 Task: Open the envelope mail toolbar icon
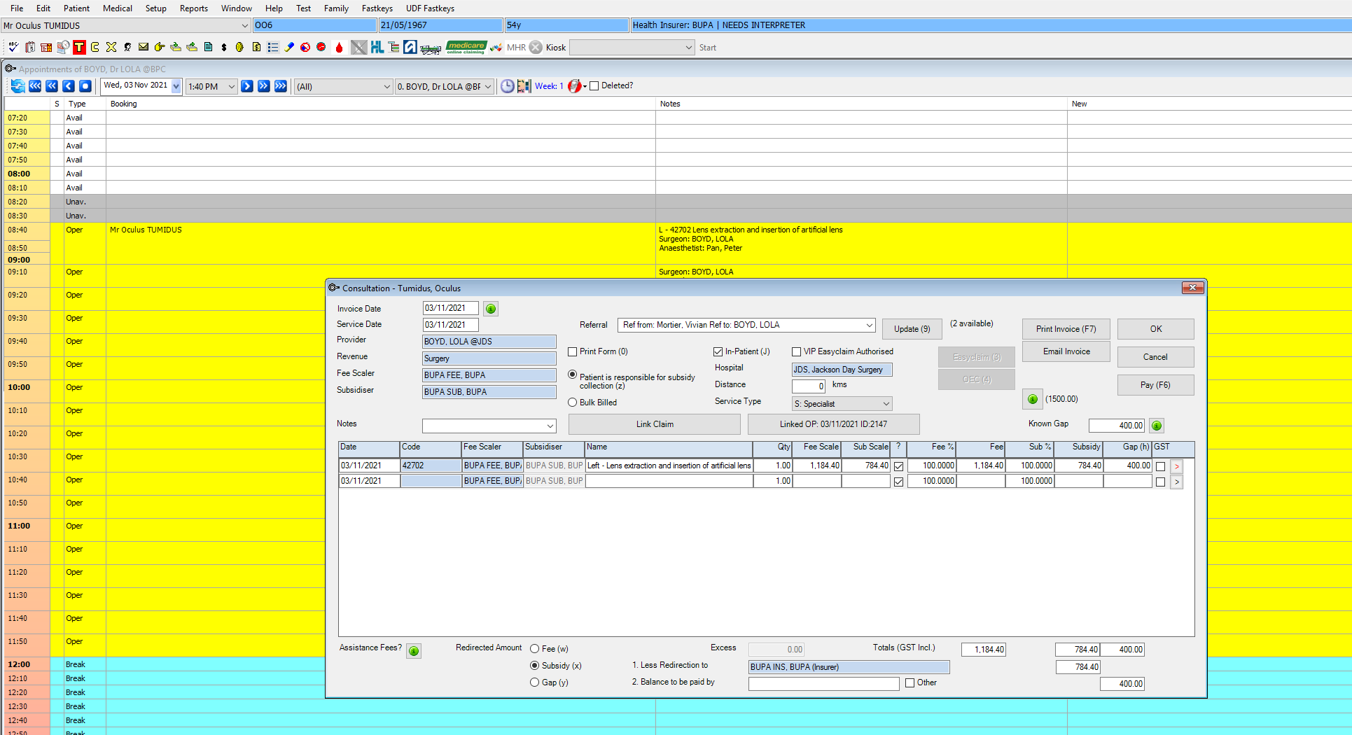click(143, 47)
